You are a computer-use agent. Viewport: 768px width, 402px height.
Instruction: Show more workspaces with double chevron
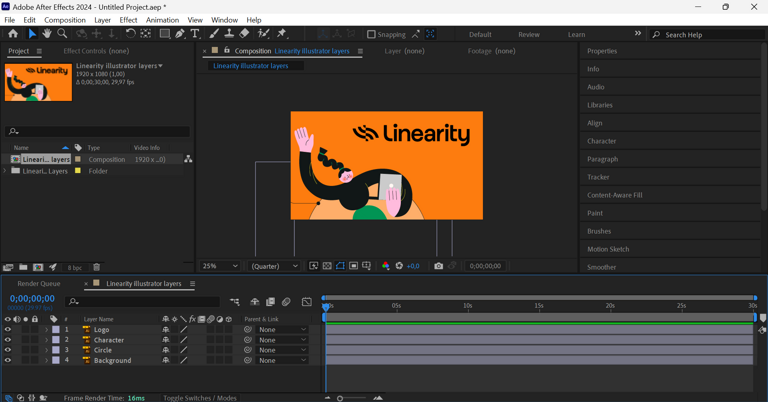point(638,33)
